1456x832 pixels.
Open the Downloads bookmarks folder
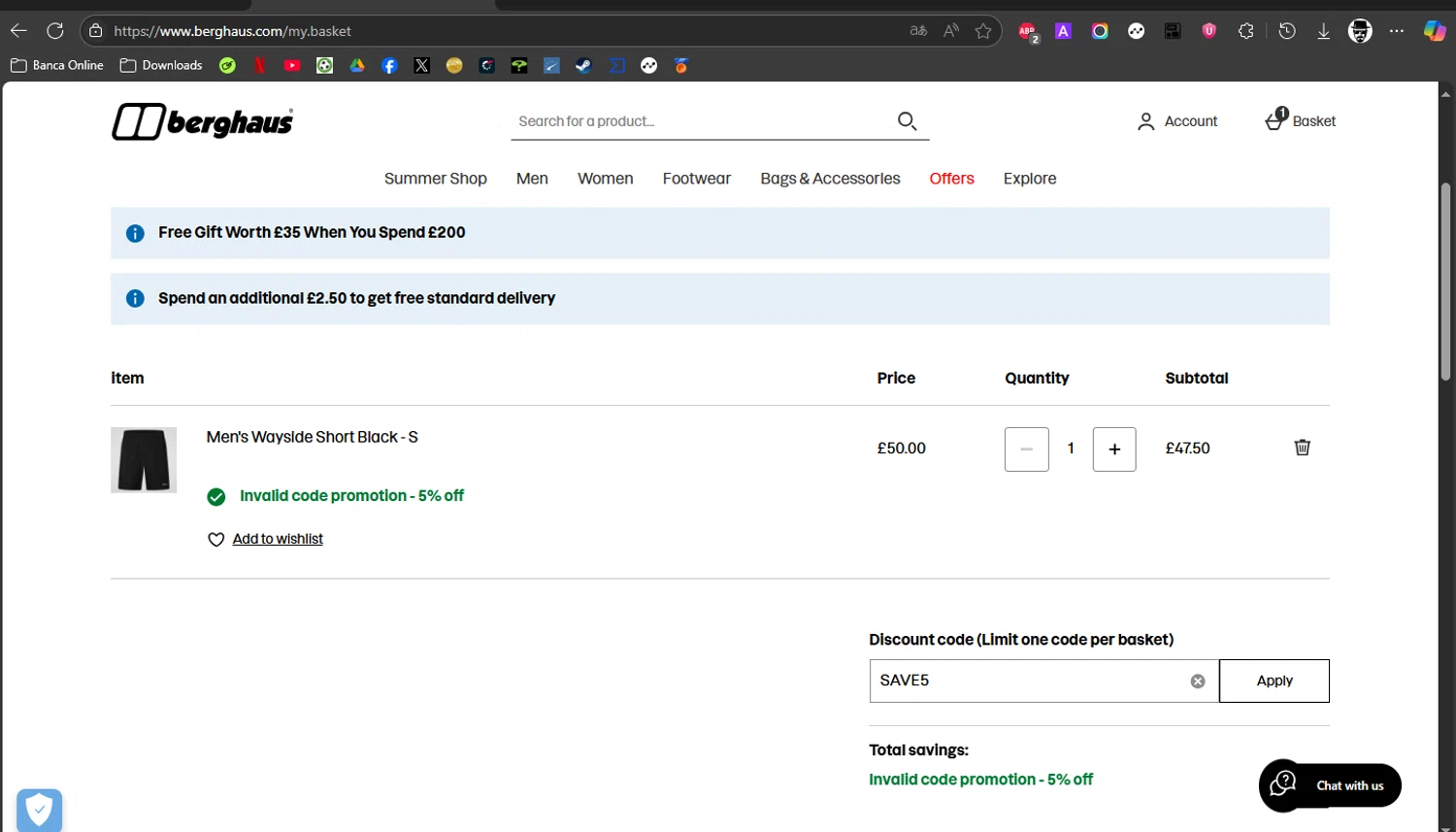coord(161,66)
